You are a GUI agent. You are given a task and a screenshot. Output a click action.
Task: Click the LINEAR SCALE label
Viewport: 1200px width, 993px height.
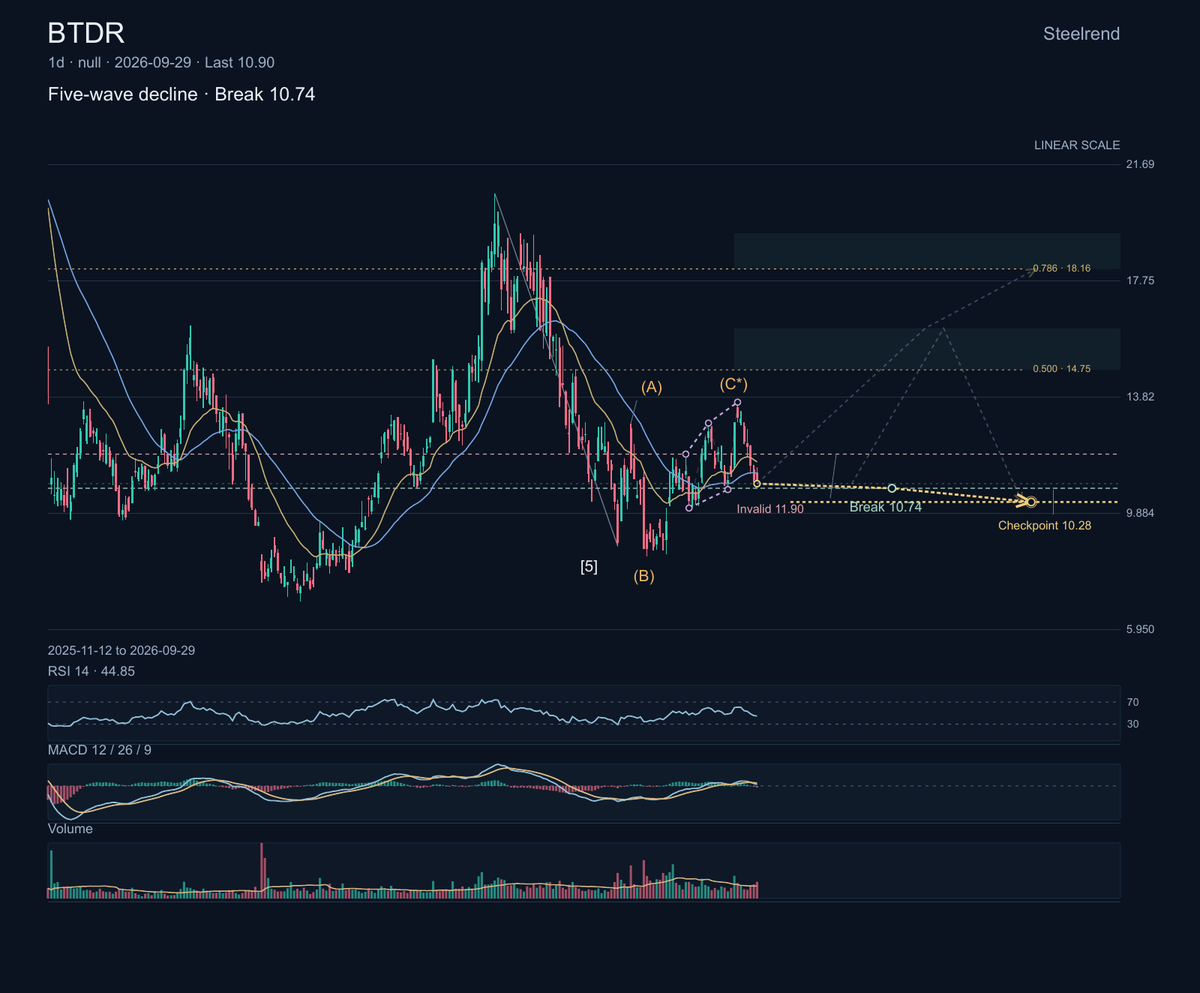1077,145
